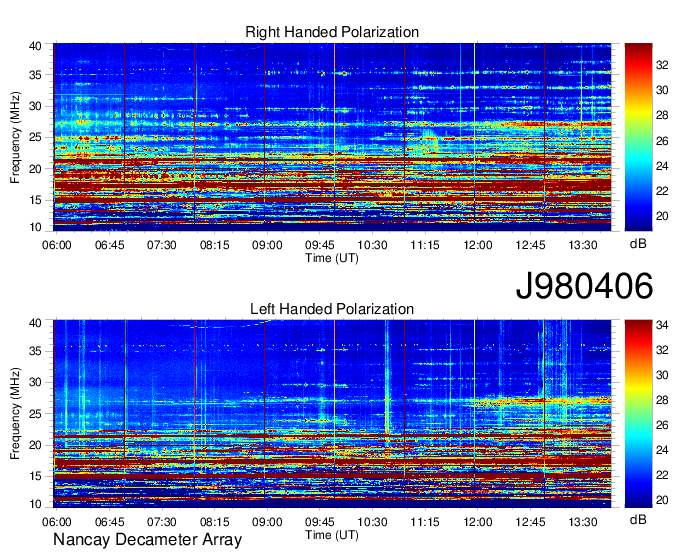Screen dimensions: 680x552
Task: Click the 20 MHz tick of right-handed plot
Action: coord(35,169)
